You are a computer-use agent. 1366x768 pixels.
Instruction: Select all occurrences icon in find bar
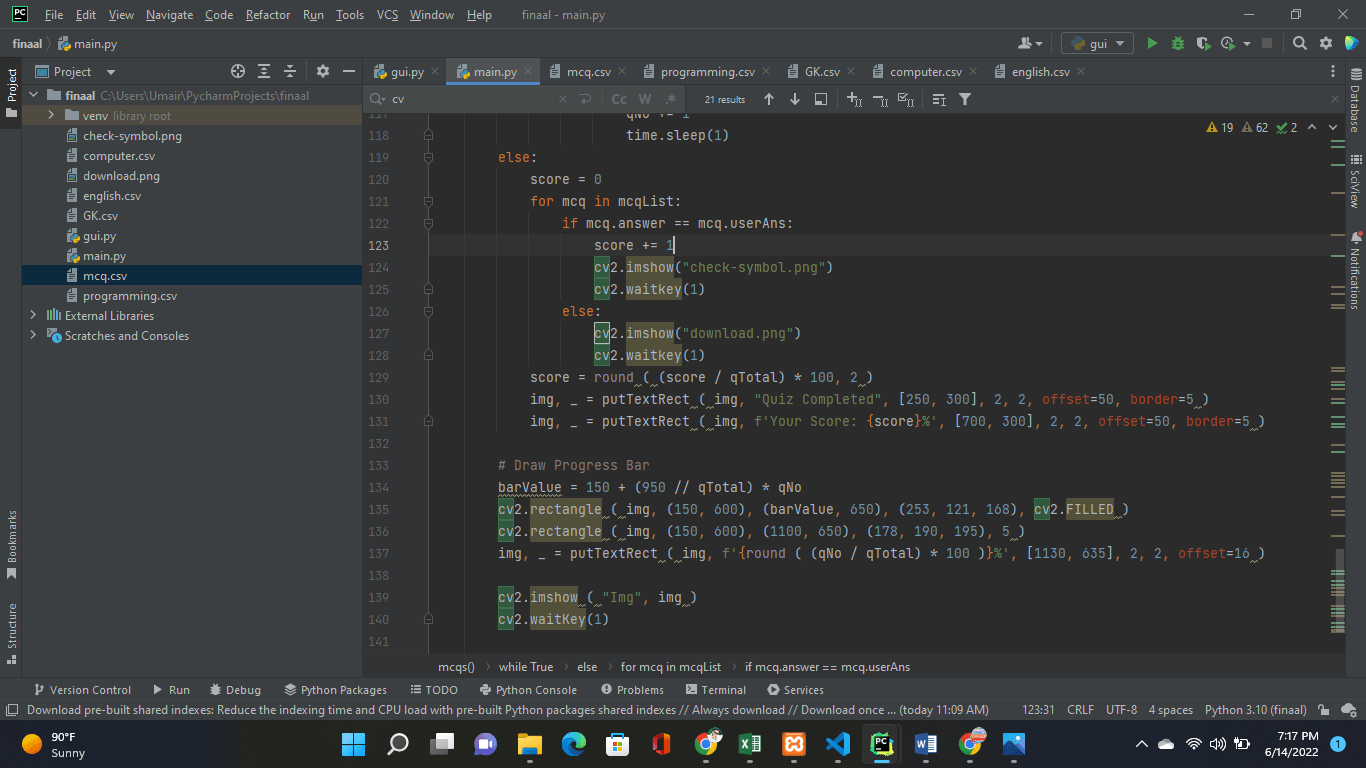coord(906,99)
